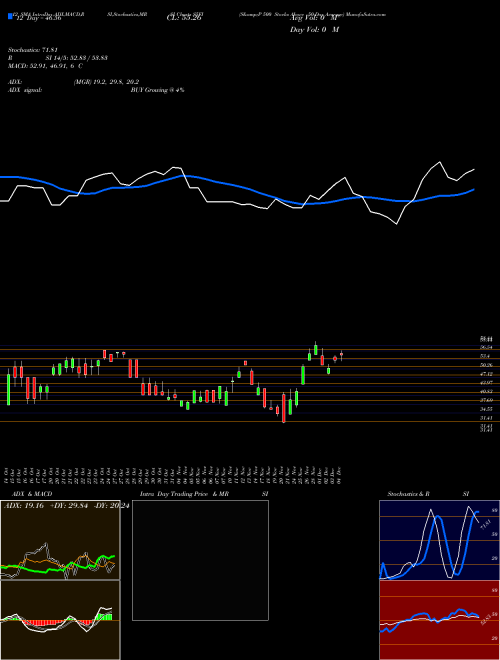Click the 'SI 14/3: 52.83 / 53.83' value
Screen dimensions: 500x660
point(77,58)
